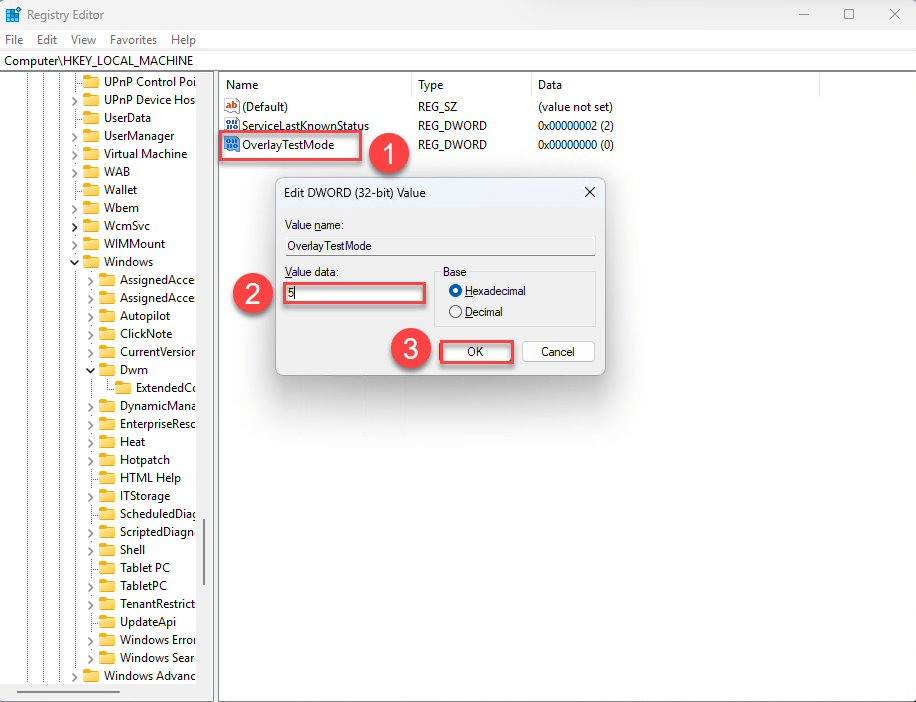This screenshot has height=702, width=916.
Task: Collapse the Windows tree node
Action: click(x=75, y=262)
